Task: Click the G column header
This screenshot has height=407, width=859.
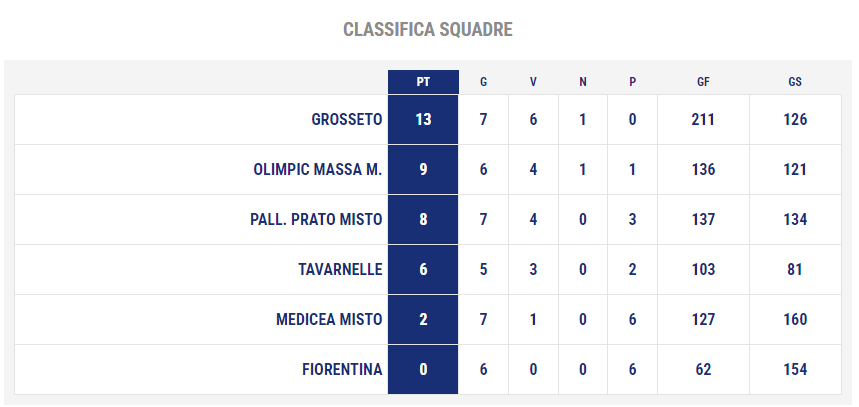Action: coord(483,82)
